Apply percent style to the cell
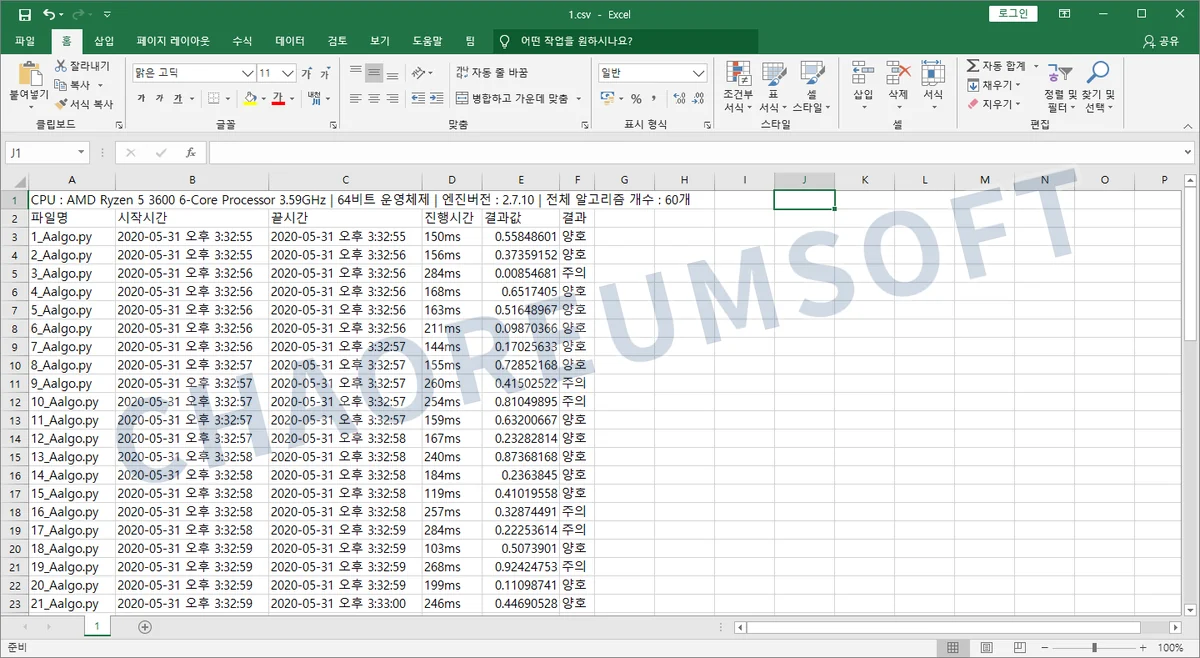 click(x=636, y=99)
